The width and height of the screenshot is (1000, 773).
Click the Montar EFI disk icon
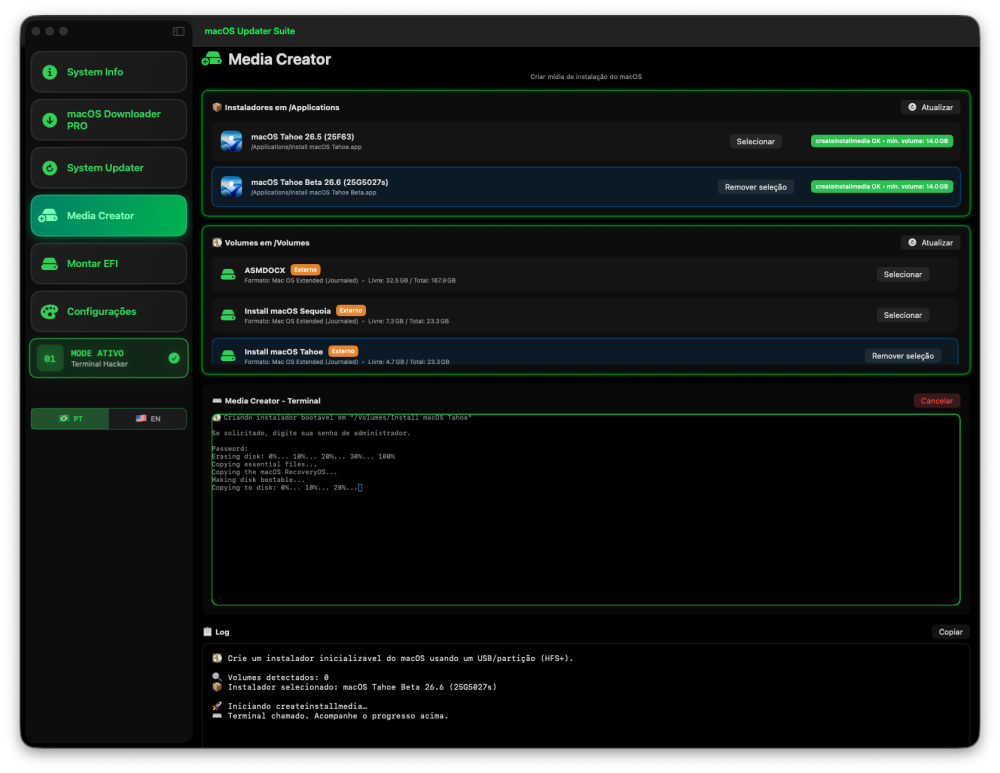[x=50, y=263]
